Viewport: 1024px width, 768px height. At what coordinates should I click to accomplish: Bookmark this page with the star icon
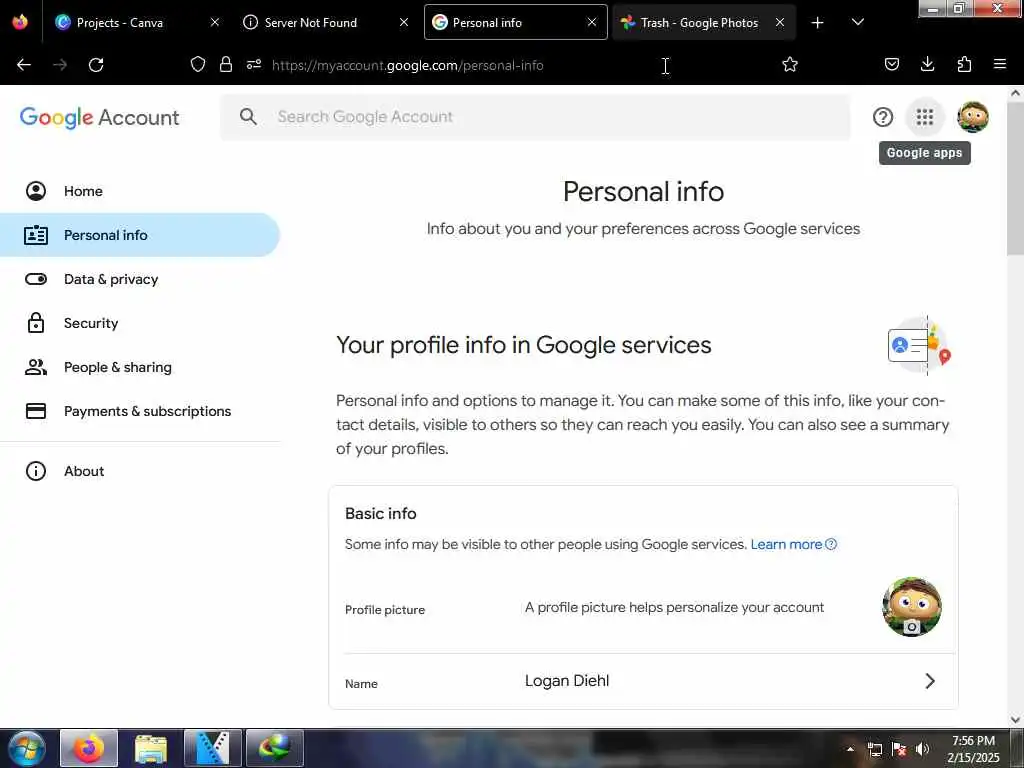click(790, 65)
